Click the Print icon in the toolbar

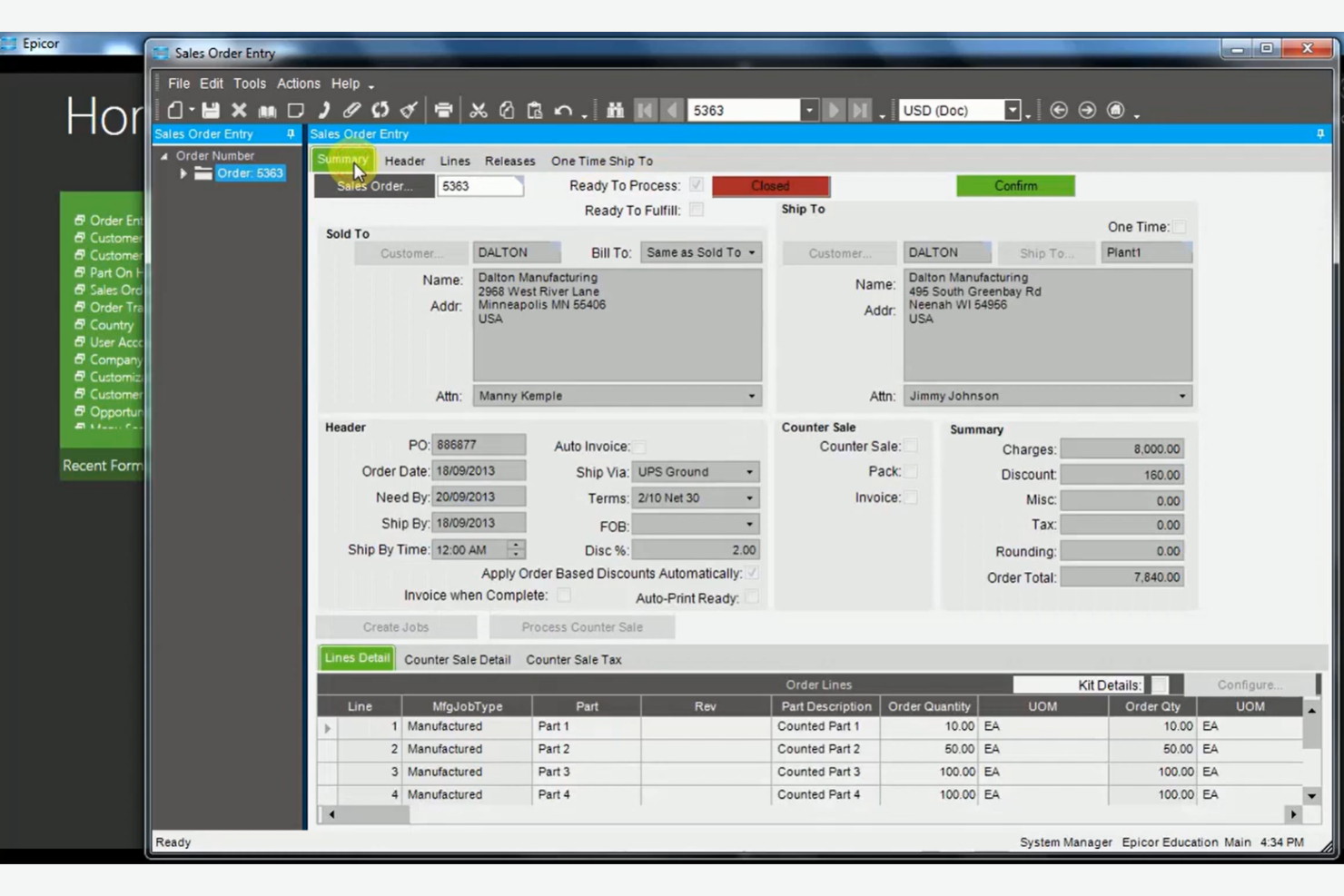pyautogui.click(x=443, y=110)
